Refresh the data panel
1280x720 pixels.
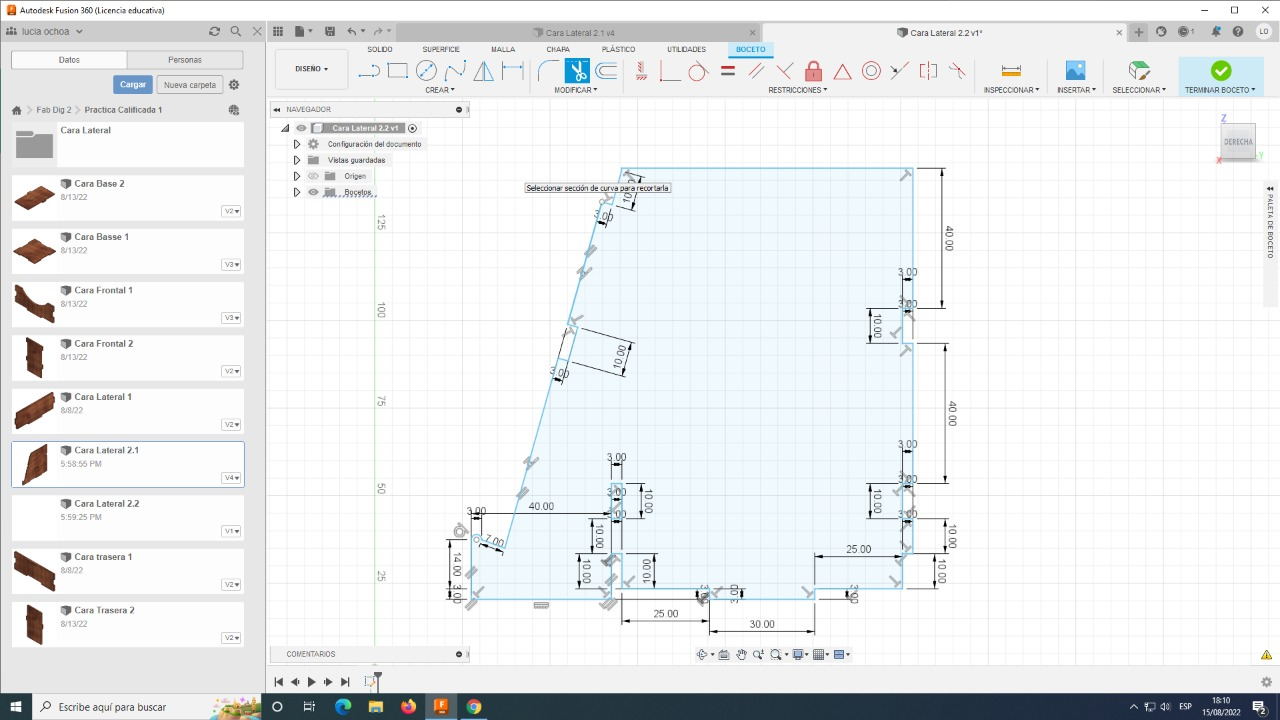pyautogui.click(x=214, y=32)
